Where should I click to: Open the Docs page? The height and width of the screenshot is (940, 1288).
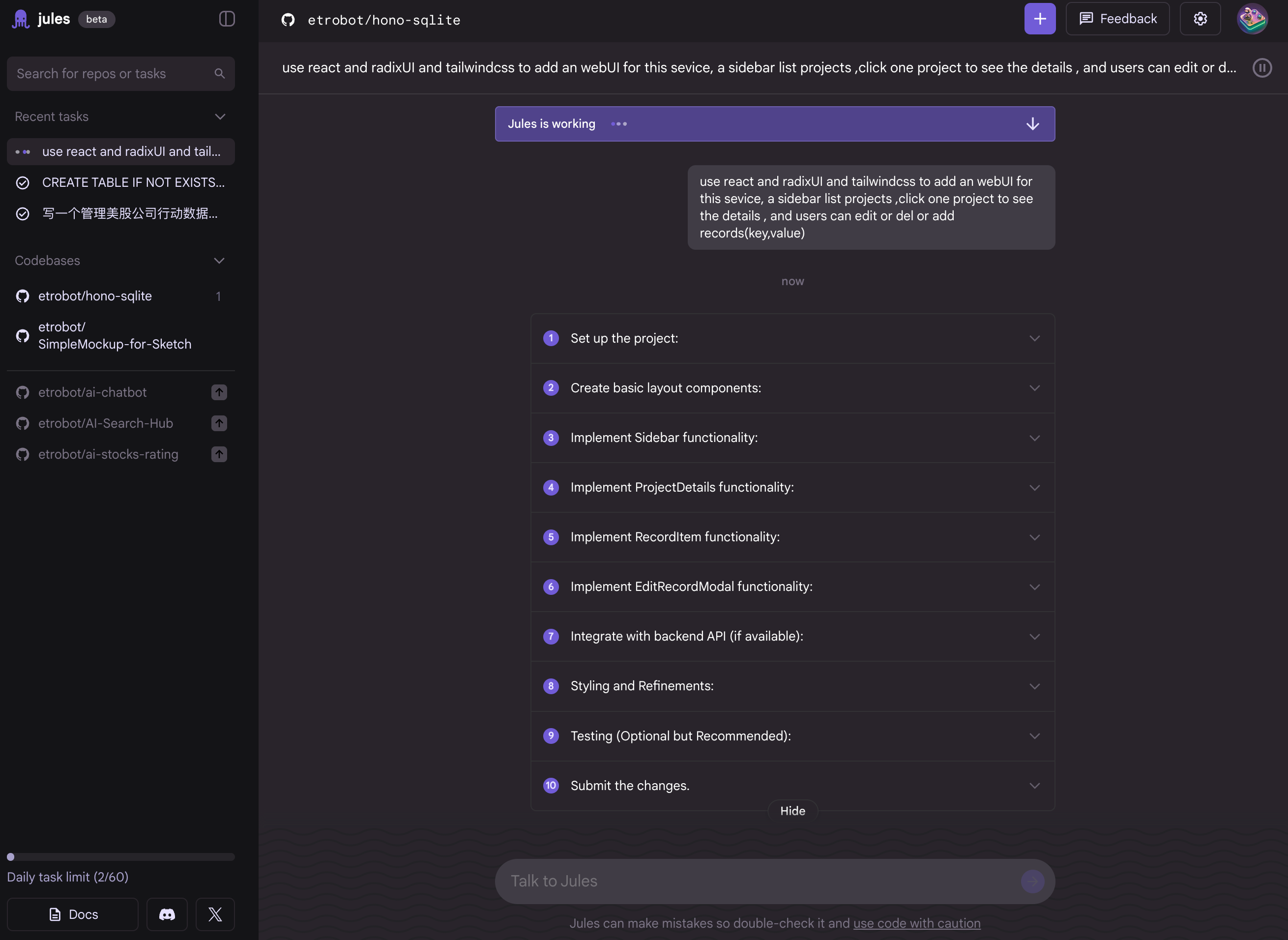click(73, 914)
